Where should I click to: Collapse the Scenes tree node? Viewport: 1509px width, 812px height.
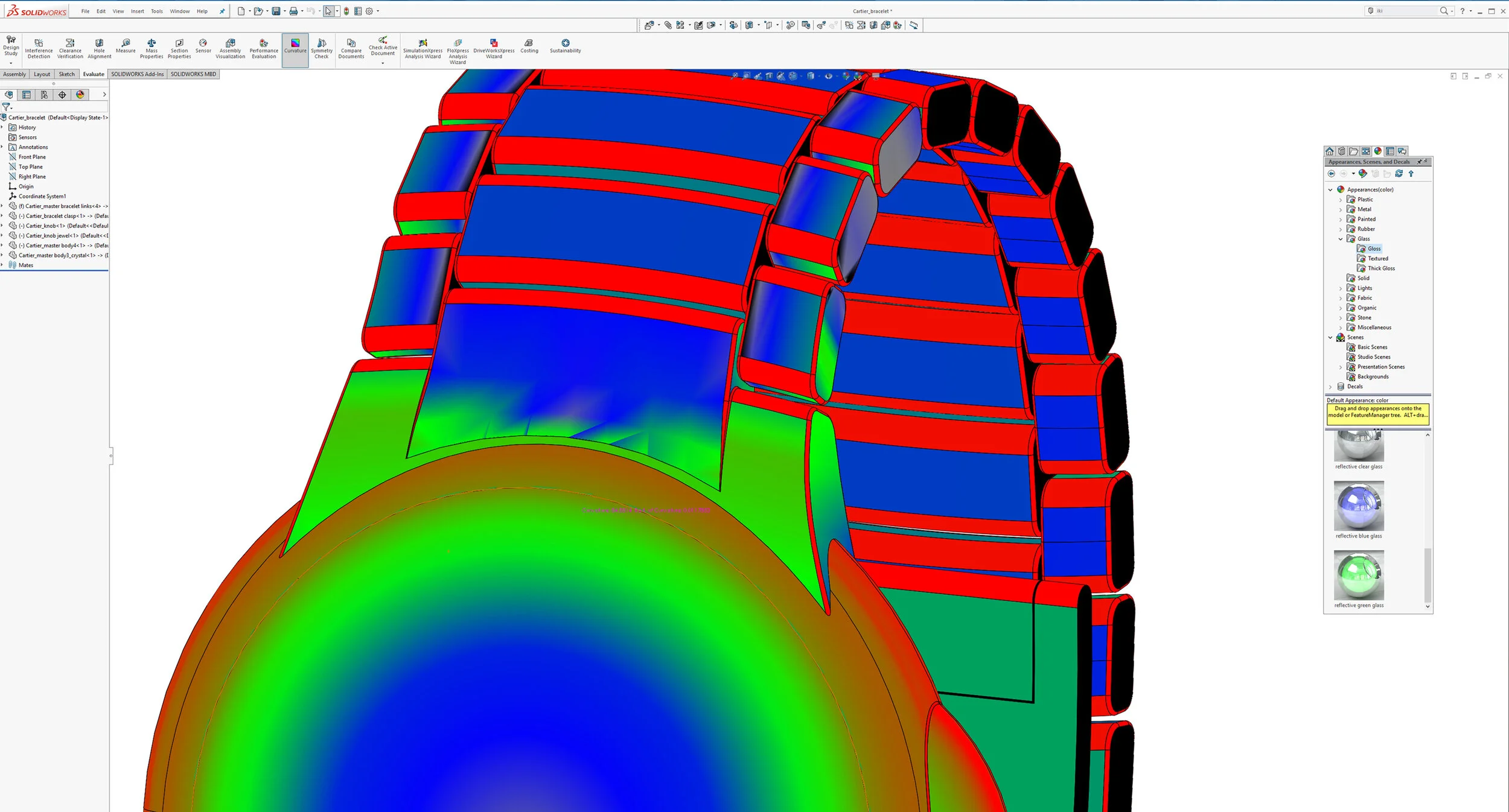coord(1330,337)
